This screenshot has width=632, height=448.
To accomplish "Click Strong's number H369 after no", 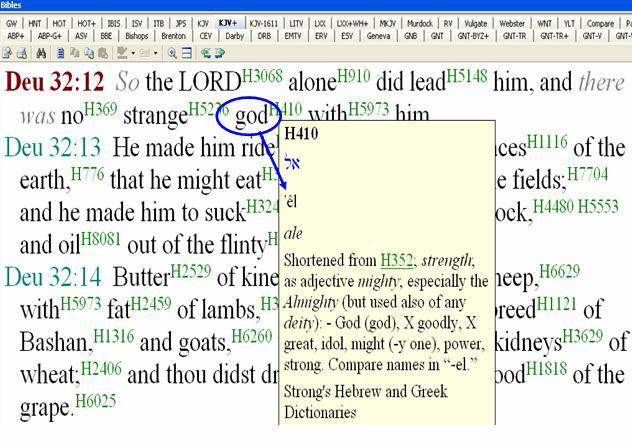I will coord(101,109).
